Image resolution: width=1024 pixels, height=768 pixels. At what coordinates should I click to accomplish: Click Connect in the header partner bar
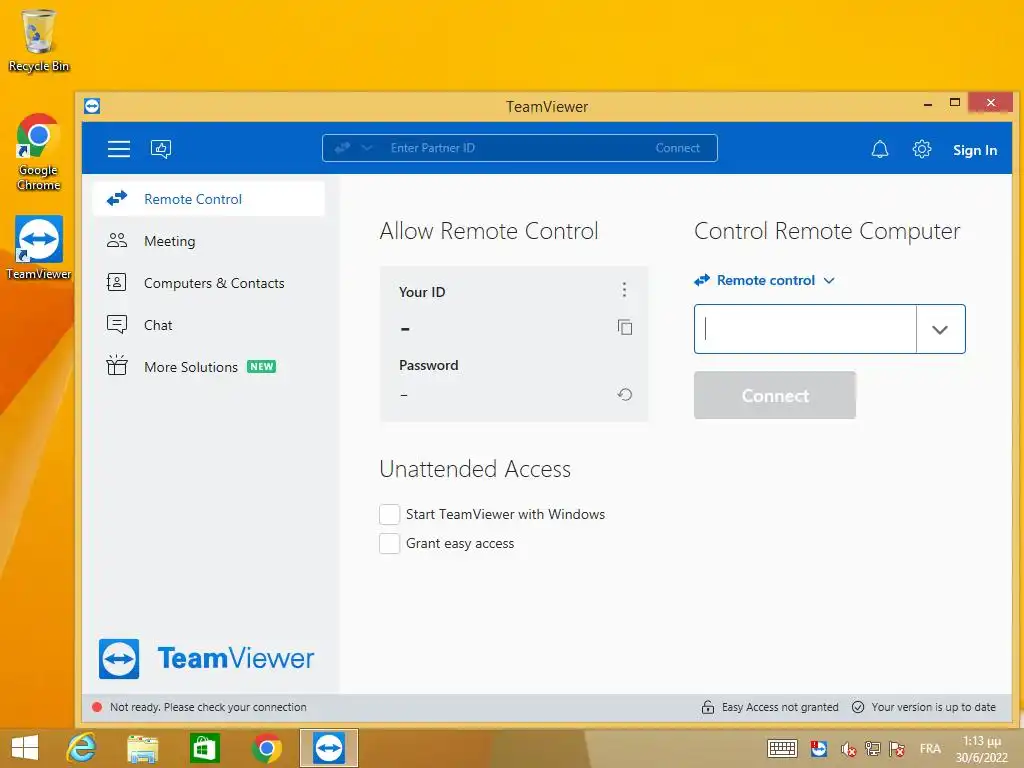[x=677, y=148]
